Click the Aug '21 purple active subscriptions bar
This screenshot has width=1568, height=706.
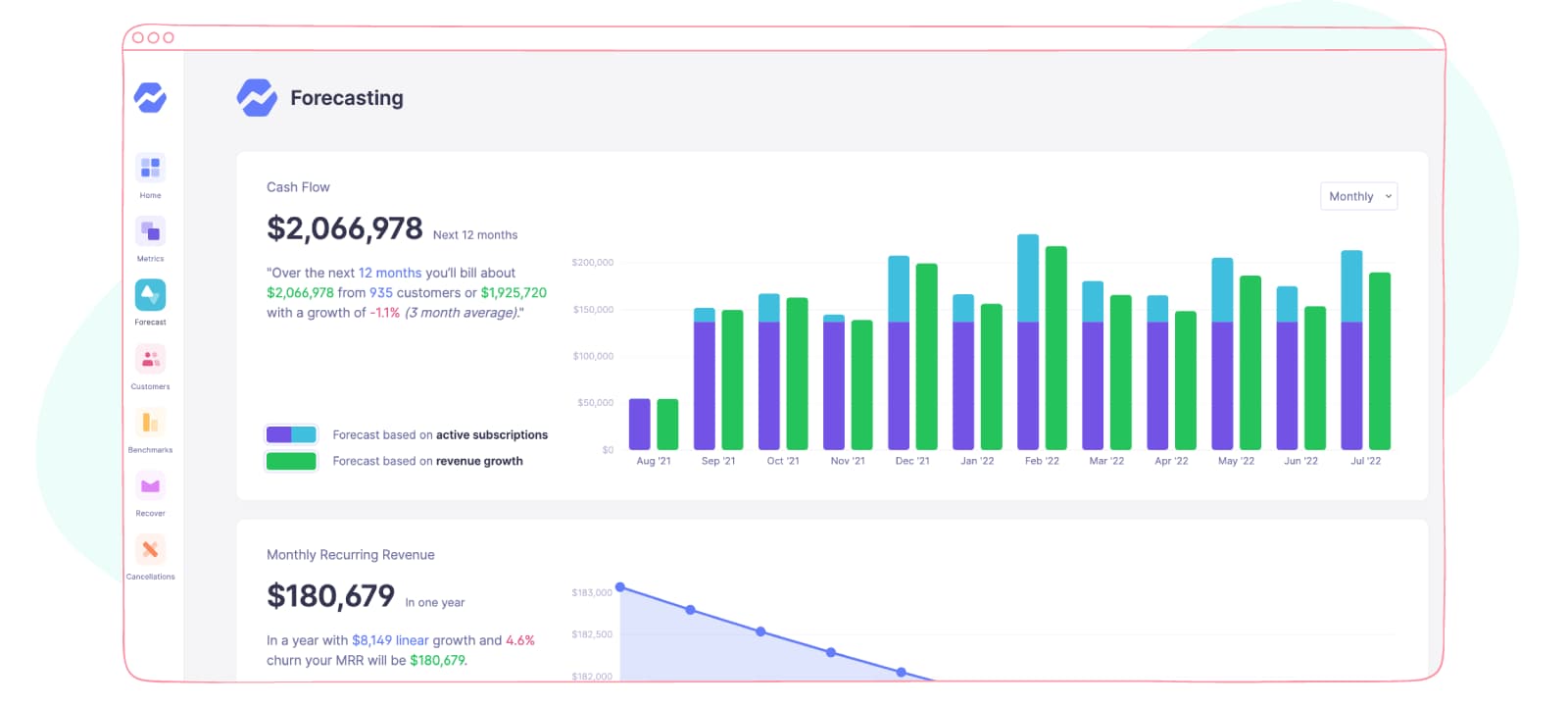(x=639, y=425)
